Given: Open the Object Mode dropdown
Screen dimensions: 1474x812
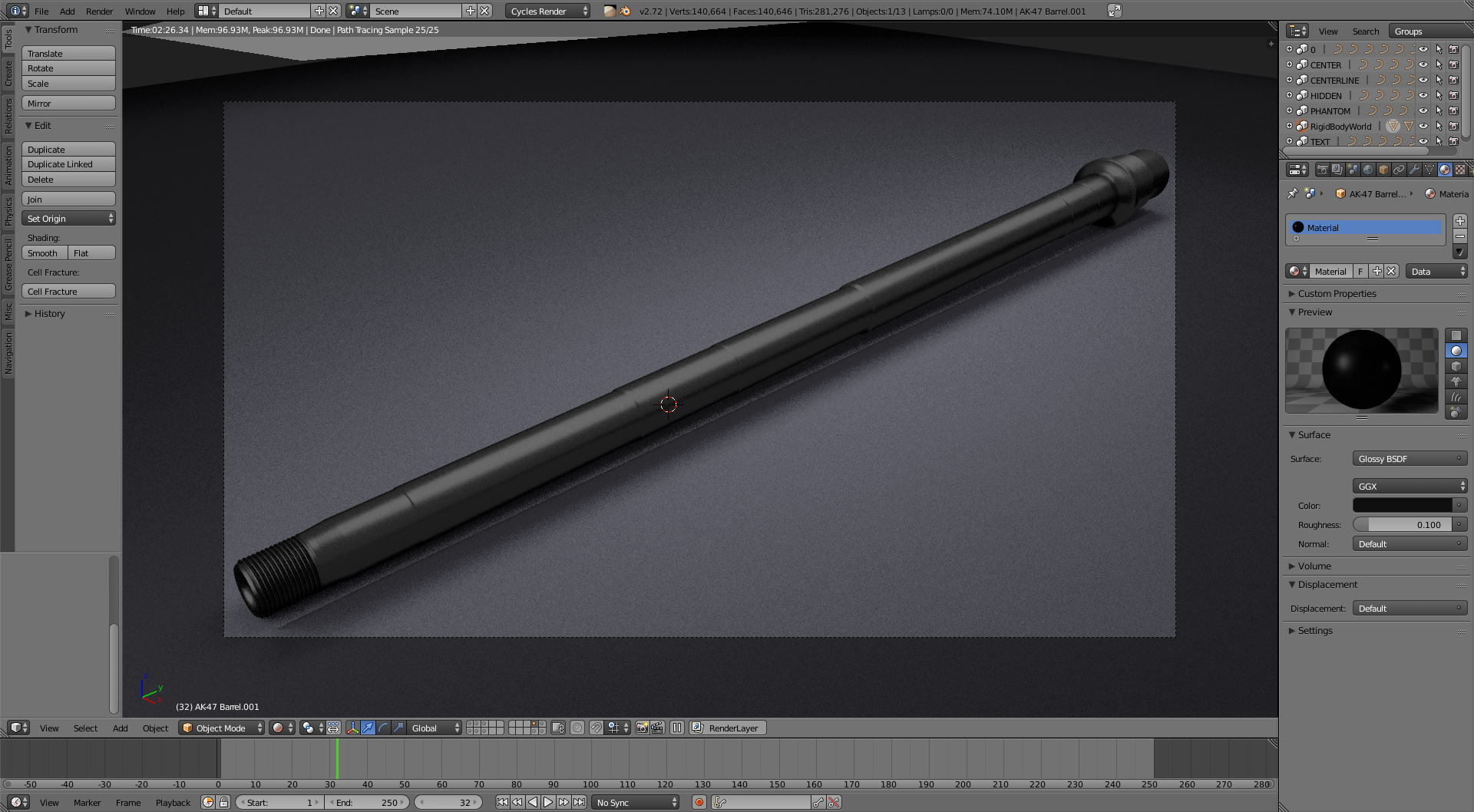Looking at the screenshot, I should tap(221, 728).
